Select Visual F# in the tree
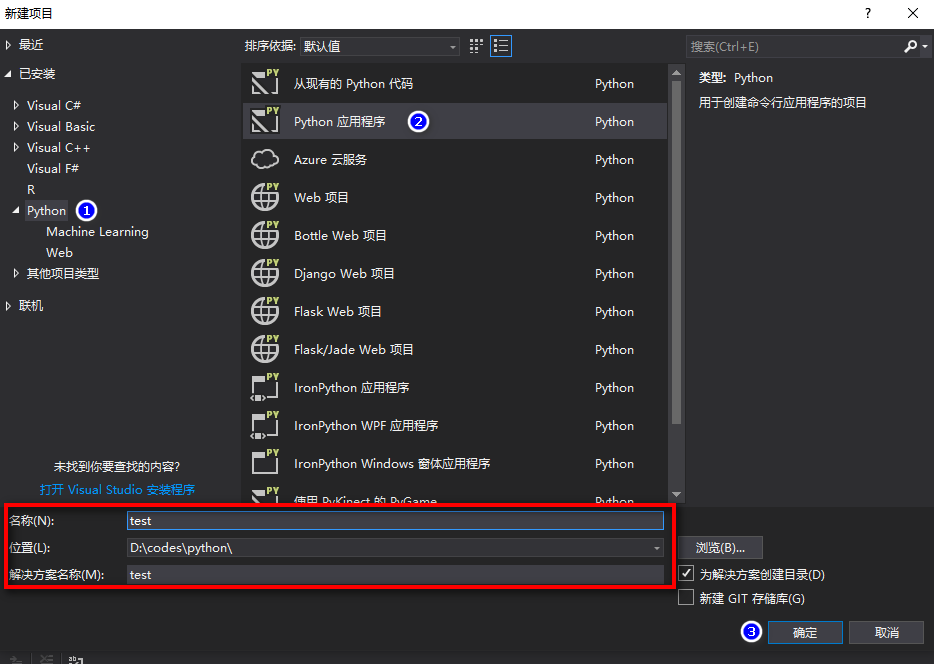The width and height of the screenshot is (934, 664). click(x=53, y=169)
